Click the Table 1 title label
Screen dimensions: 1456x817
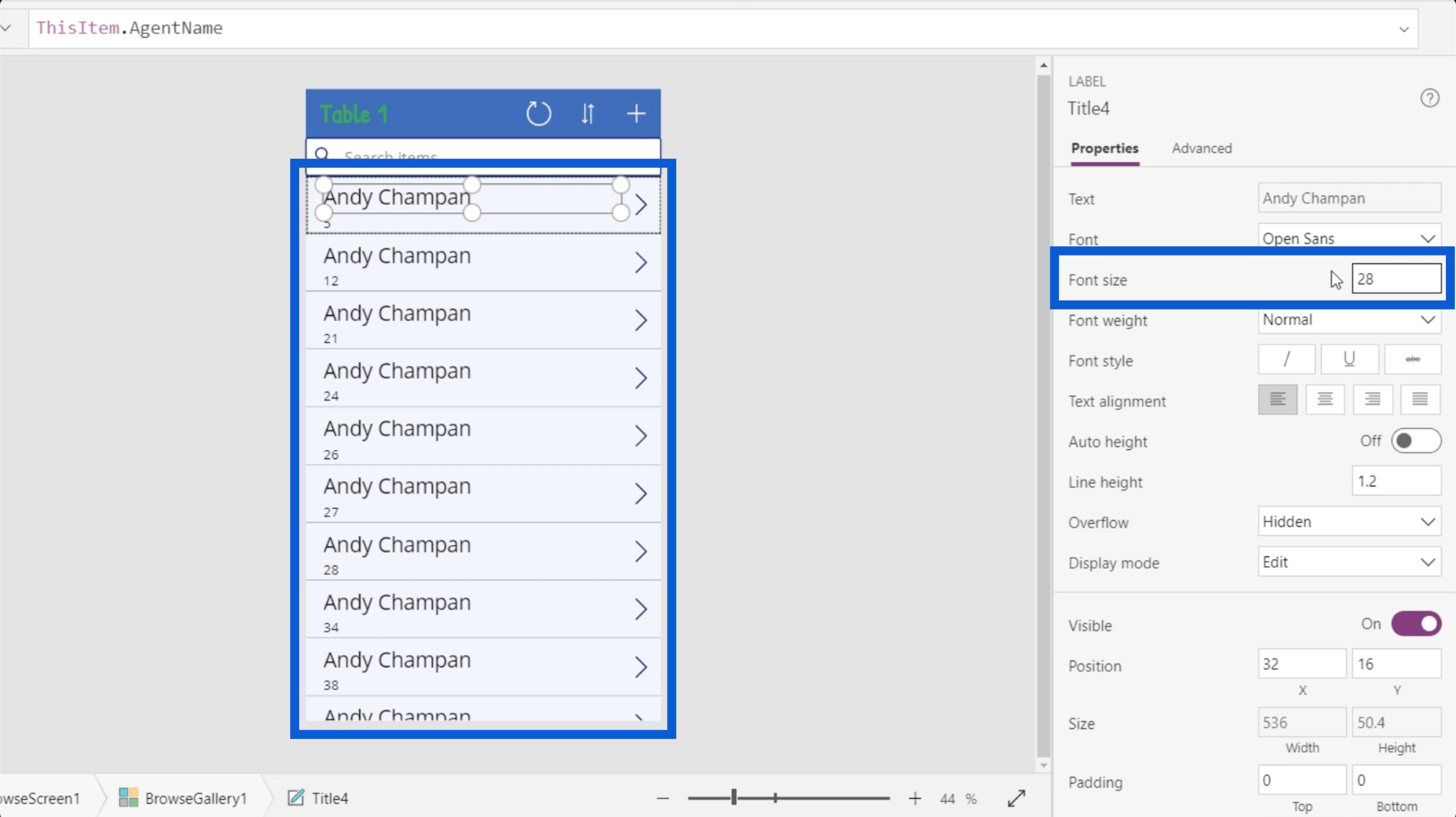[x=354, y=114]
